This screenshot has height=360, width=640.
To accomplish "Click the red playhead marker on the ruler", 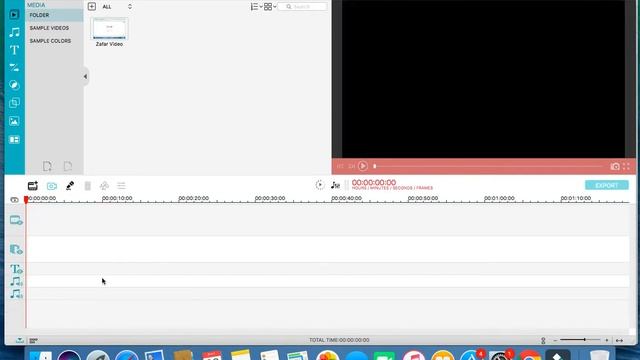I will [x=26, y=199].
